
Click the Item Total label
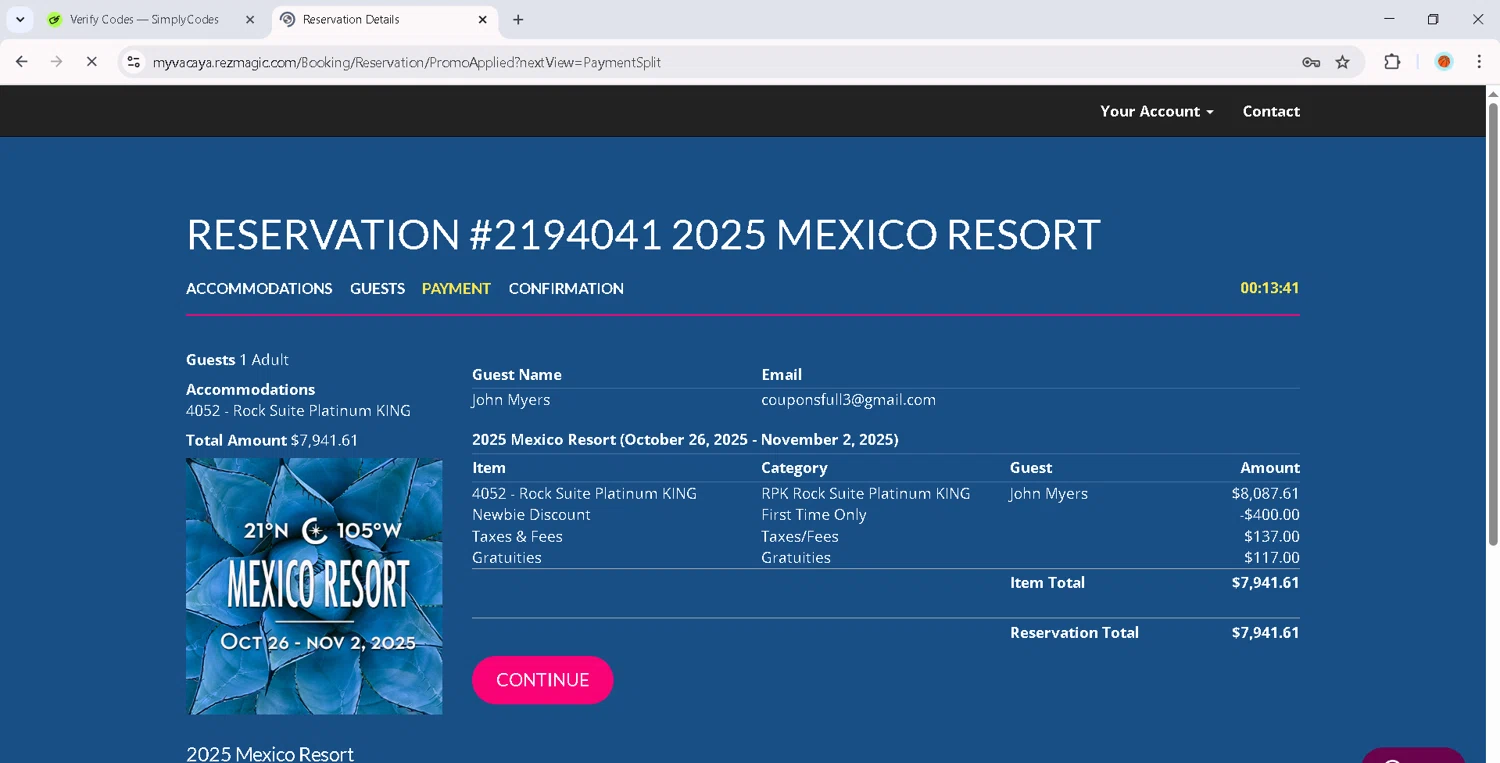pos(1047,582)
